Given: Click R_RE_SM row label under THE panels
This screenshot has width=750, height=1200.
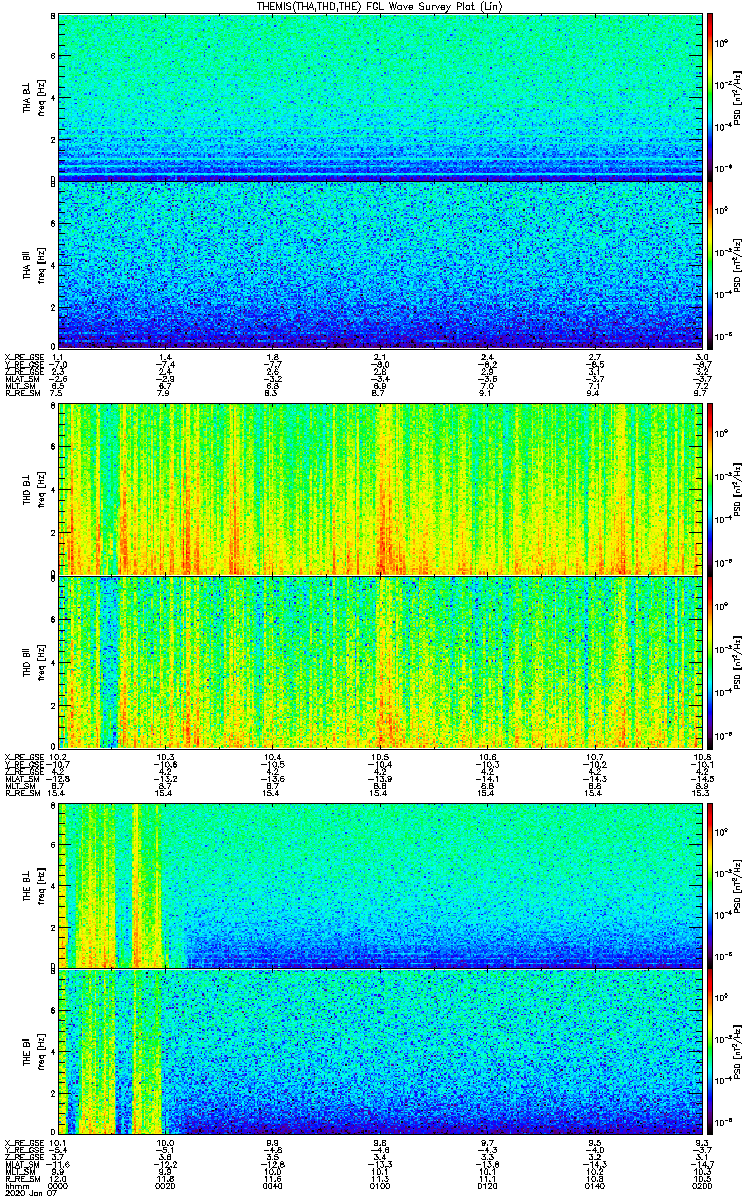Looking at the screenshot, I should point(21,1178).
